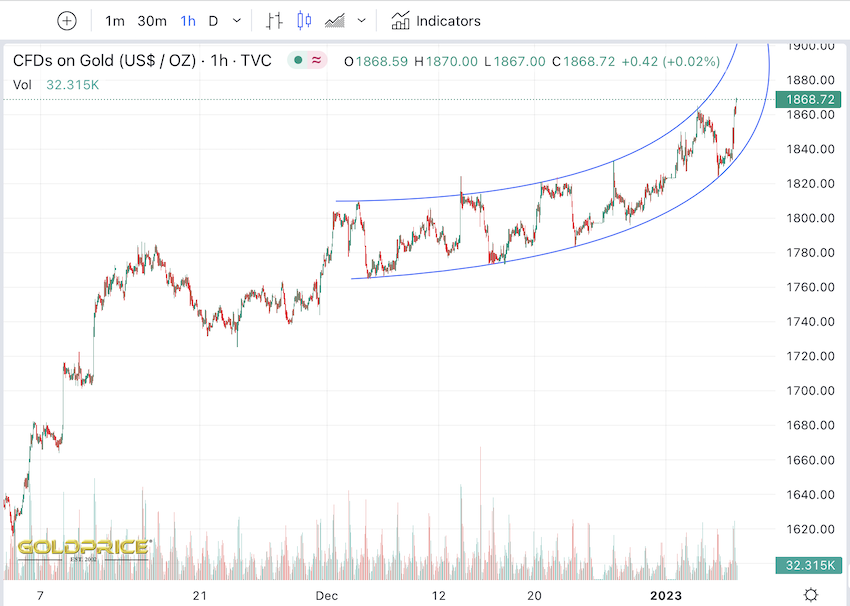Select the candlestick chart style icon
This screenshot has width=850, height=606.
pos(305,20)
